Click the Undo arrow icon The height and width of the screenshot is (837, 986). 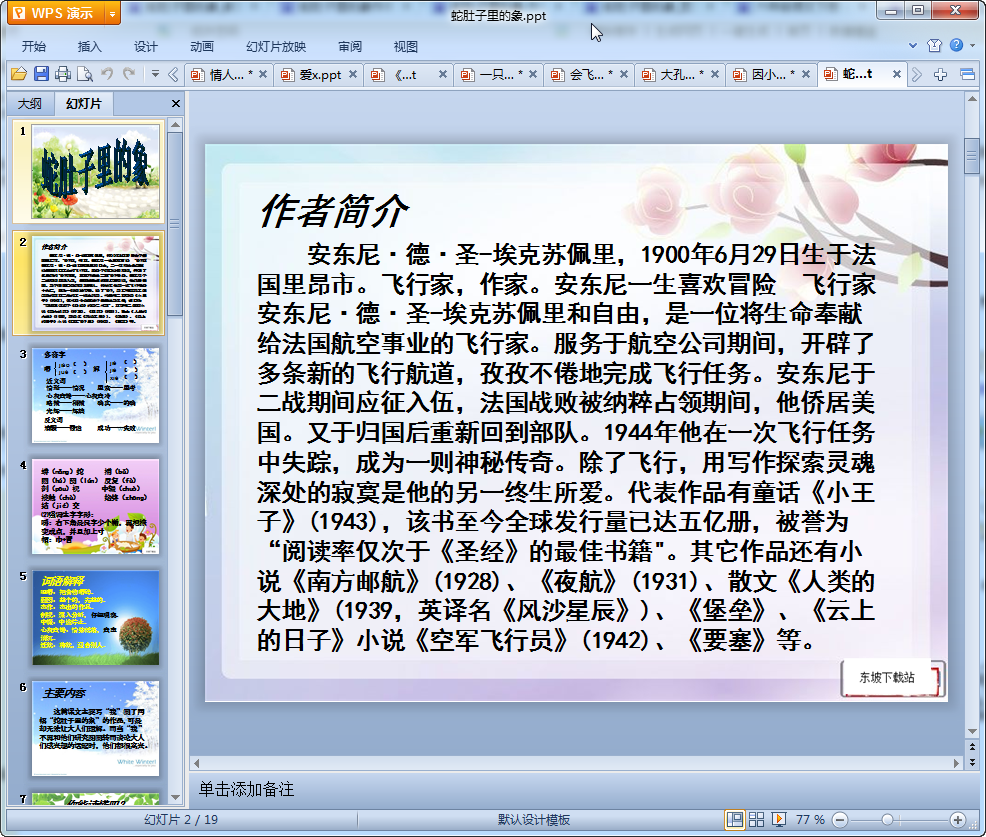pos(107,74)
